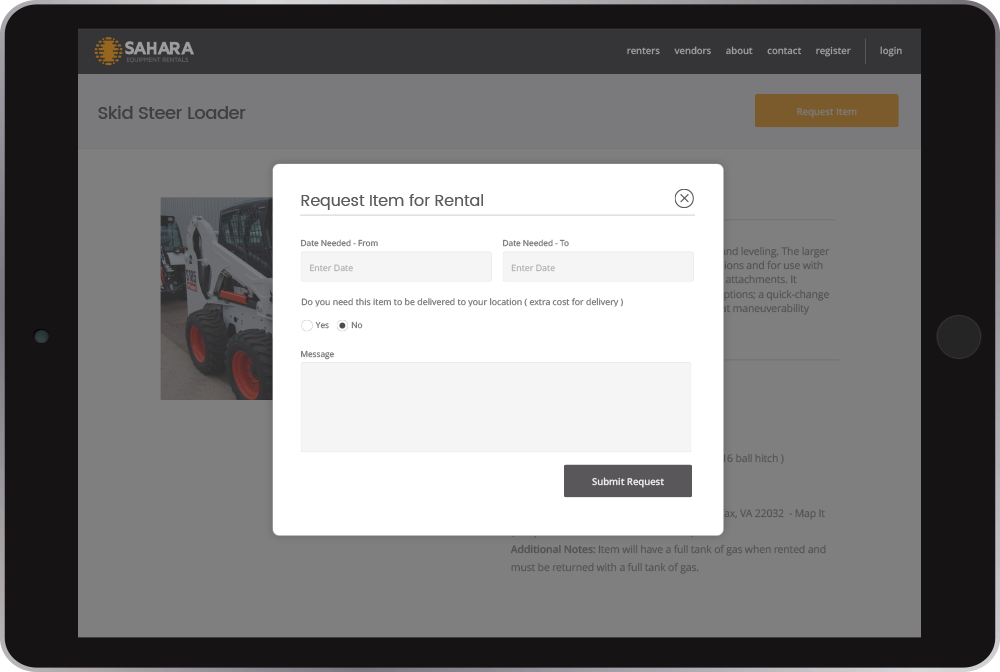
Task: Click the Skid Steer Loader page heading
Action: (171, 113)
